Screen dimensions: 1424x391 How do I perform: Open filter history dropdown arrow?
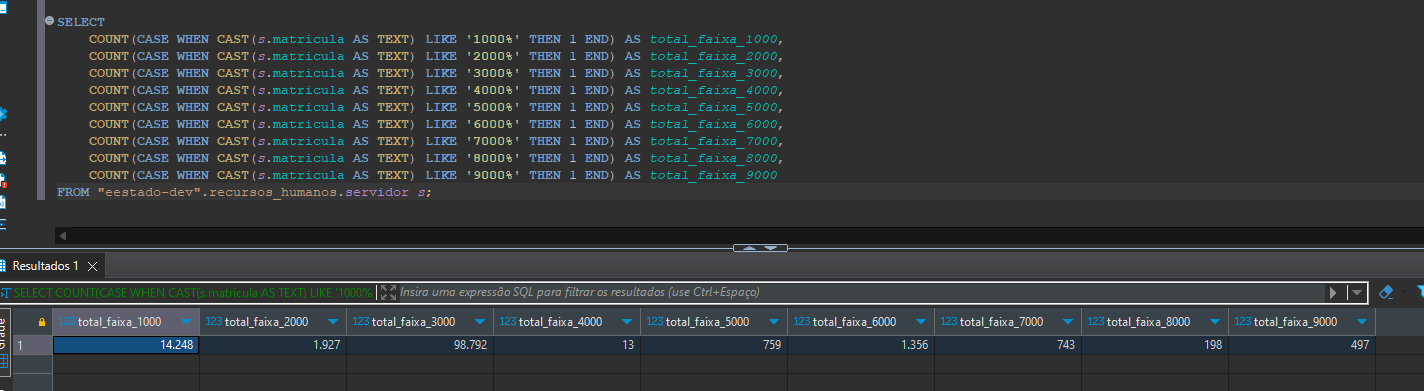pos(1356,293)
